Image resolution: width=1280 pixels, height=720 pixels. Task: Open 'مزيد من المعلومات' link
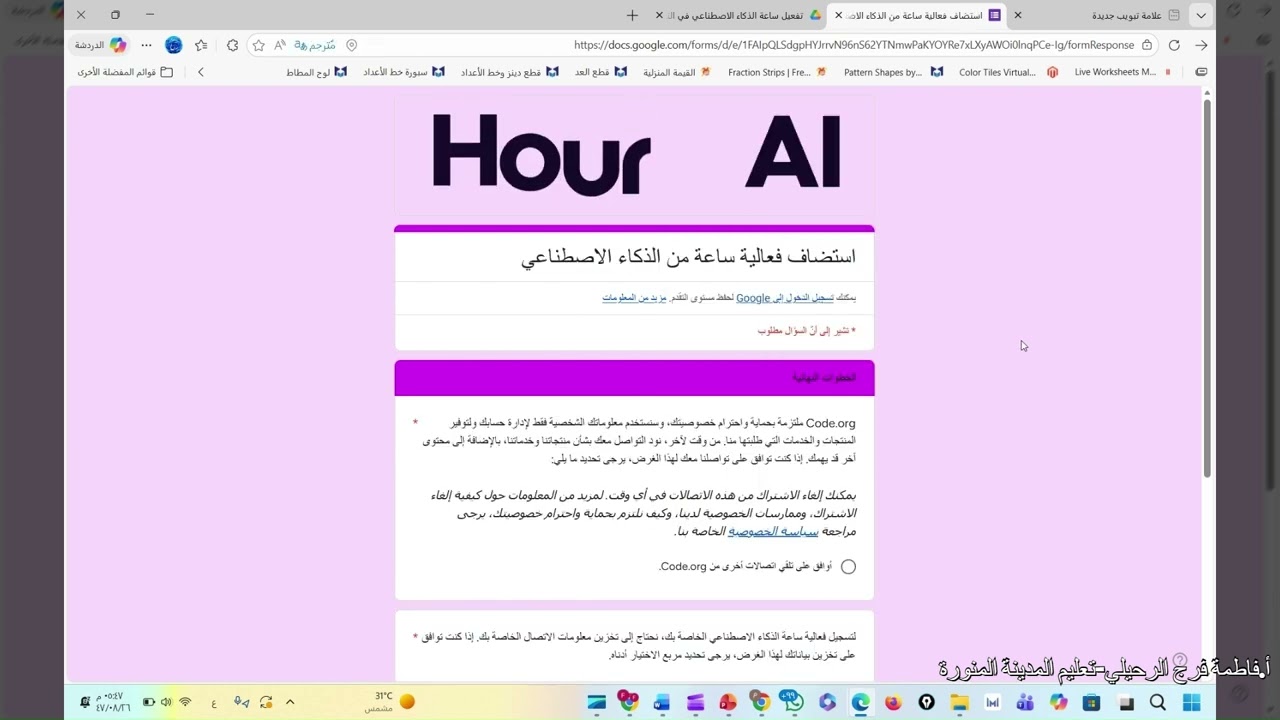tap(634, 298)
